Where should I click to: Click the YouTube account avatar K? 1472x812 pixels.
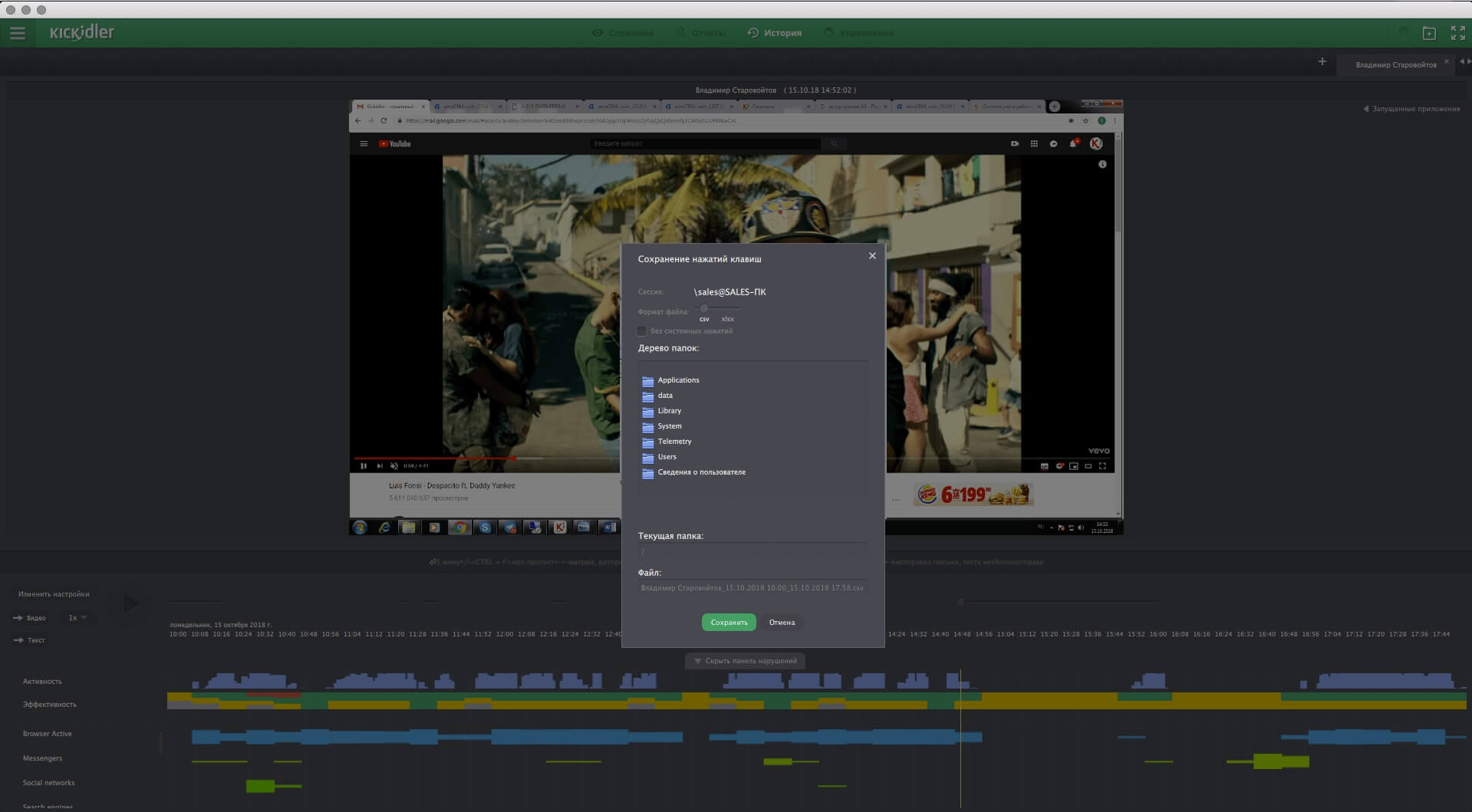1096,143
